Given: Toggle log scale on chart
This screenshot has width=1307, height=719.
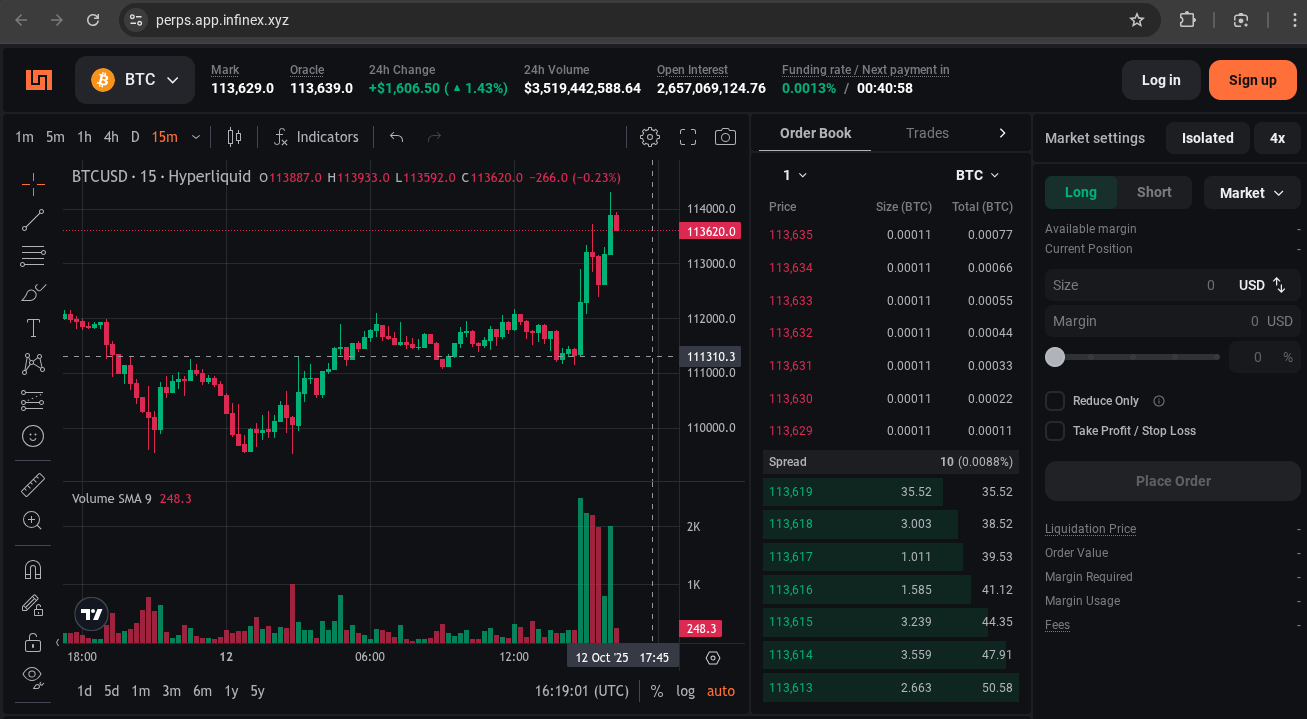Looking at the screenshot, I should coord(685,691).
